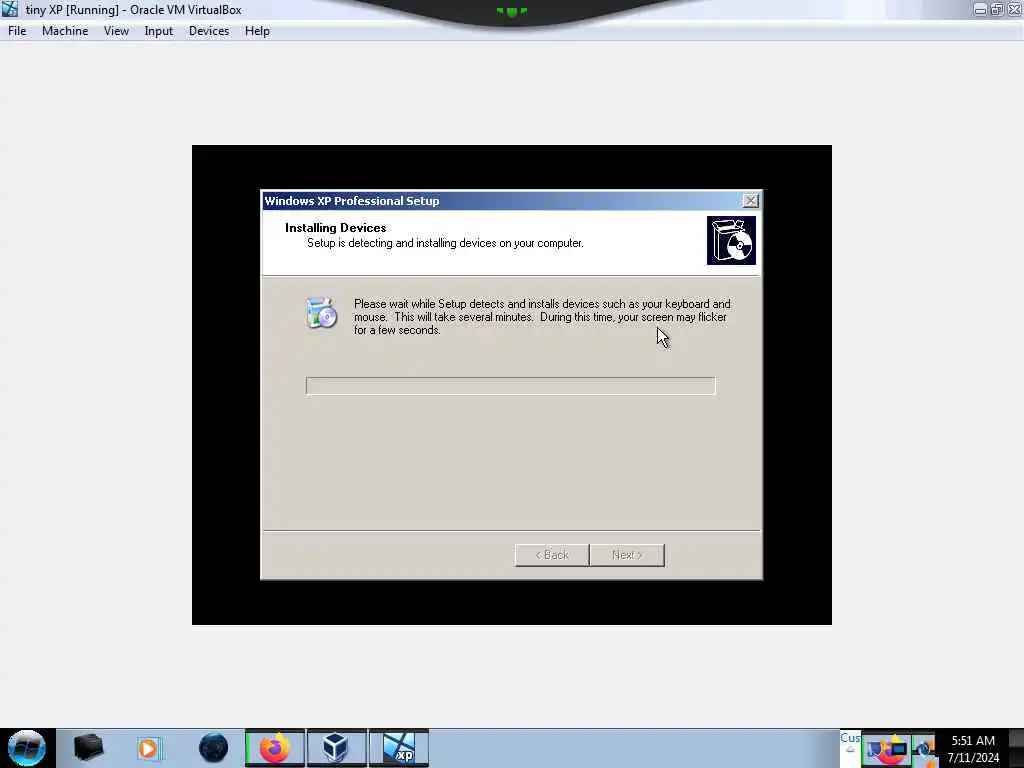
Task: Switch to the tiny XP VM taskbar button
Action: pos(399,748)
